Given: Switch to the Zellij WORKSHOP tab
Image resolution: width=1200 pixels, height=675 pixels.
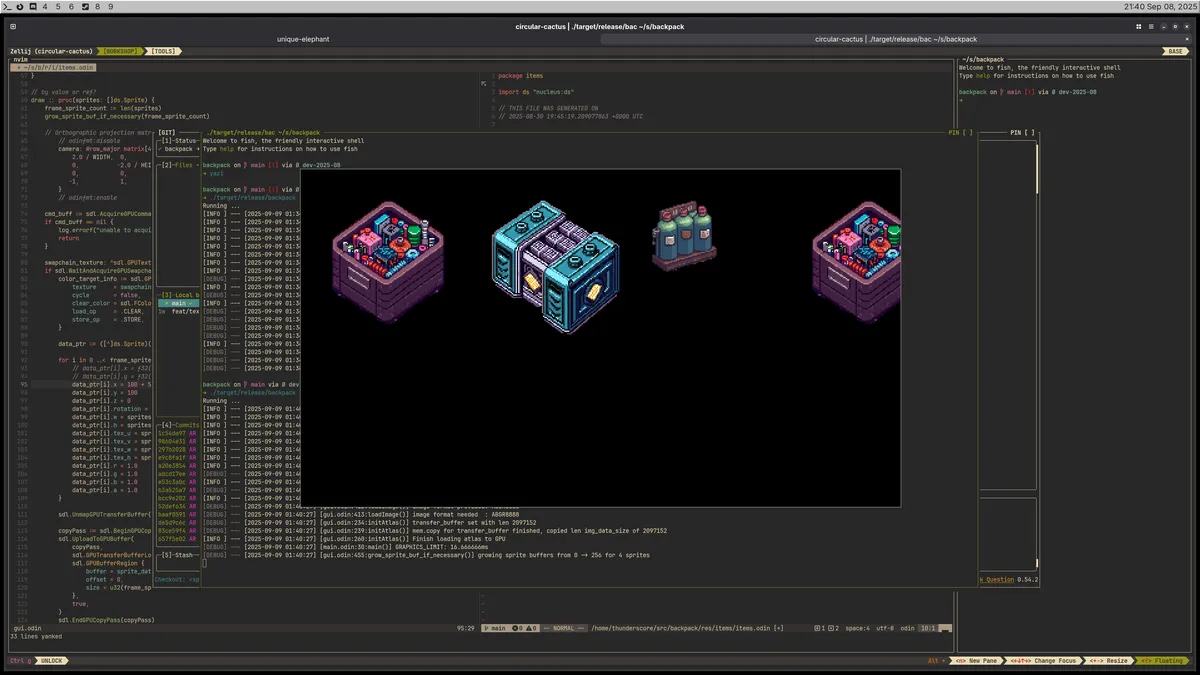Looking at the screenshot, I should 122,51.
